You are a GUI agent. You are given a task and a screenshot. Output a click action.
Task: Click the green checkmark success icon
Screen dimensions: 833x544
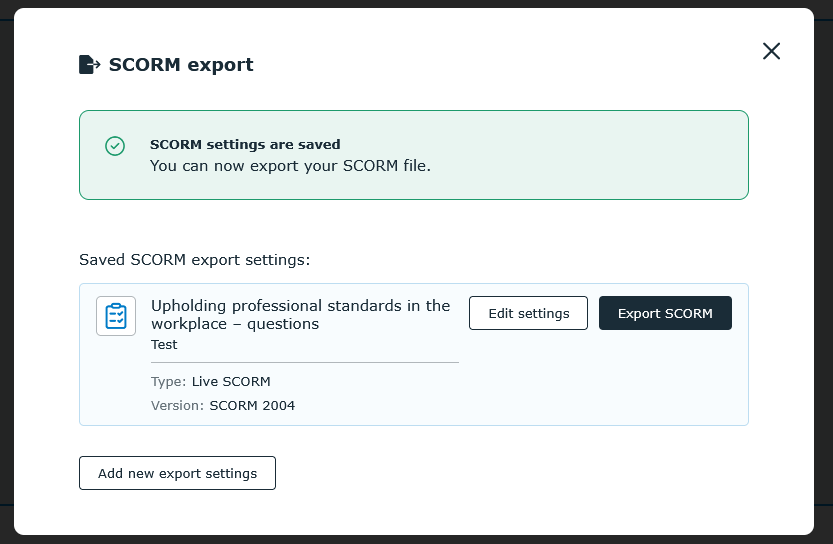pos(115,146)
